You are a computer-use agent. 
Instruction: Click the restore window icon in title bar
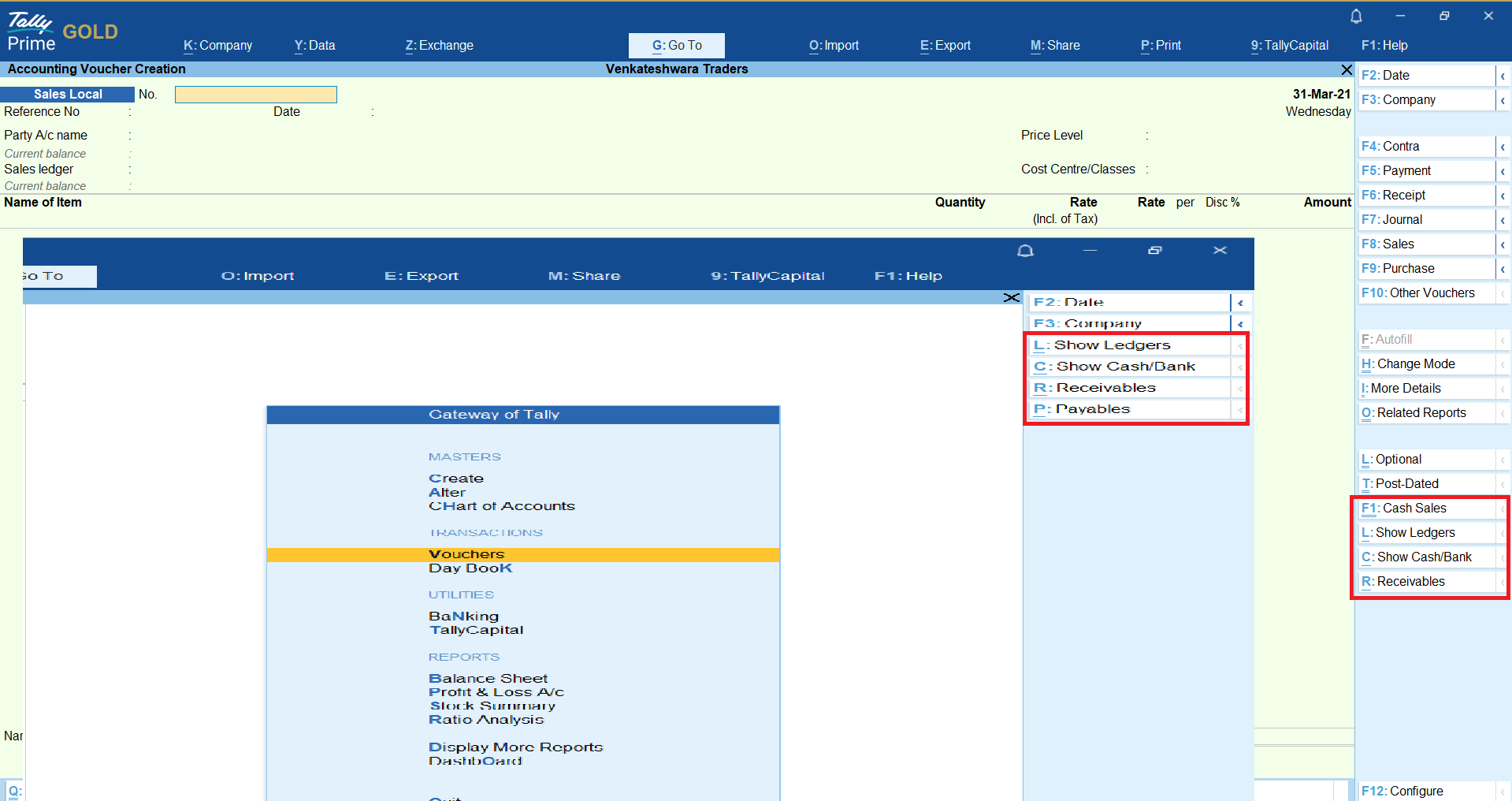(1444, 16)
